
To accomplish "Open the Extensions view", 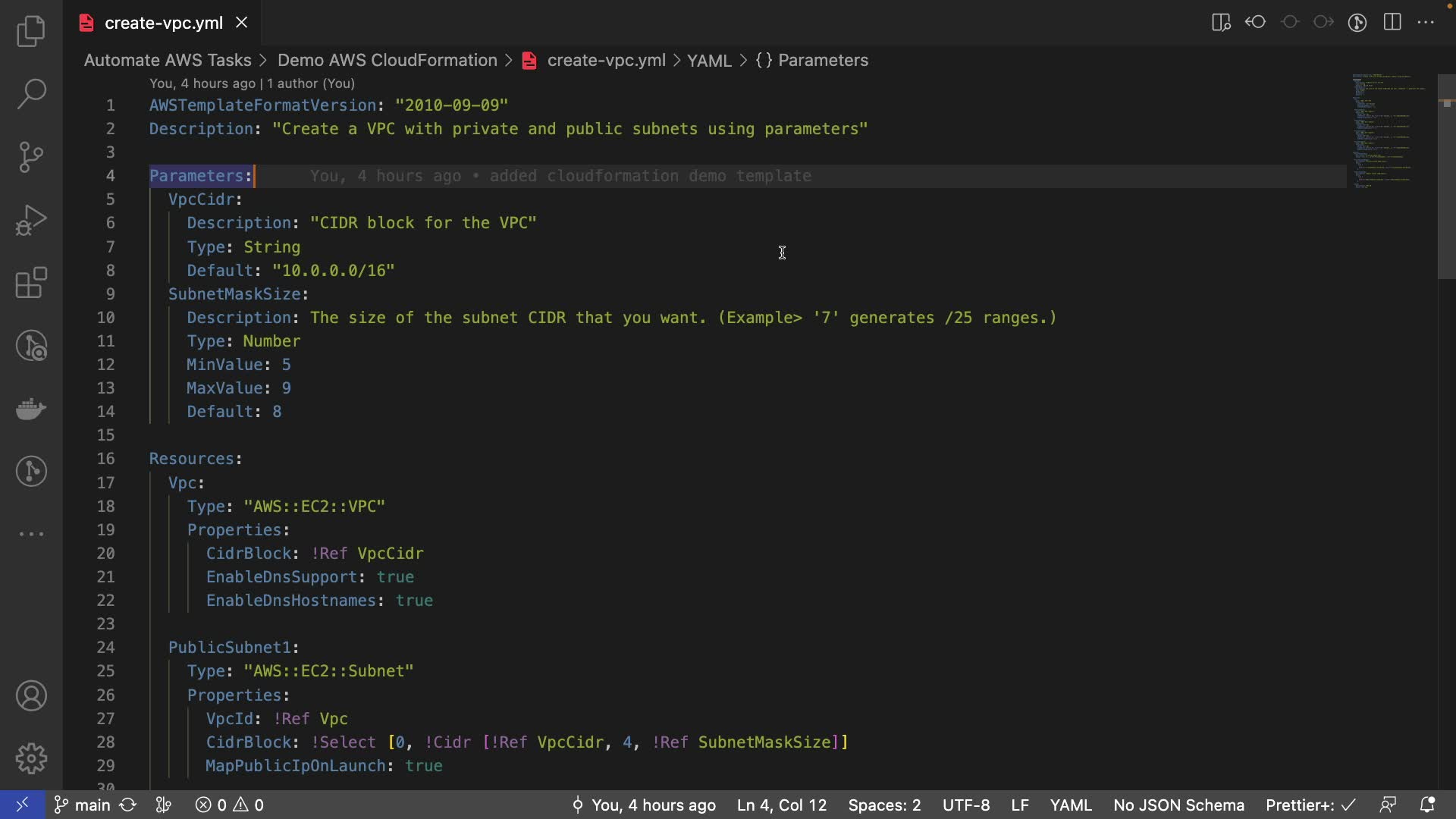I will coord(31,284).
